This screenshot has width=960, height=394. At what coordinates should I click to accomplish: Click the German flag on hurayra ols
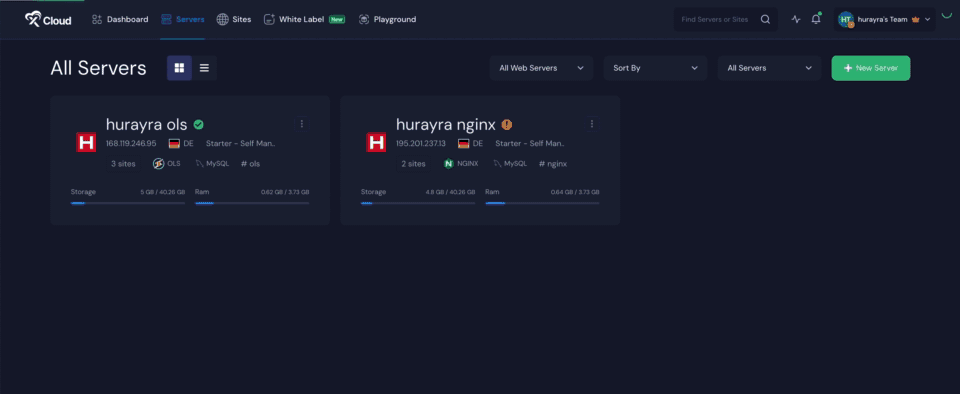pos(174,144)
